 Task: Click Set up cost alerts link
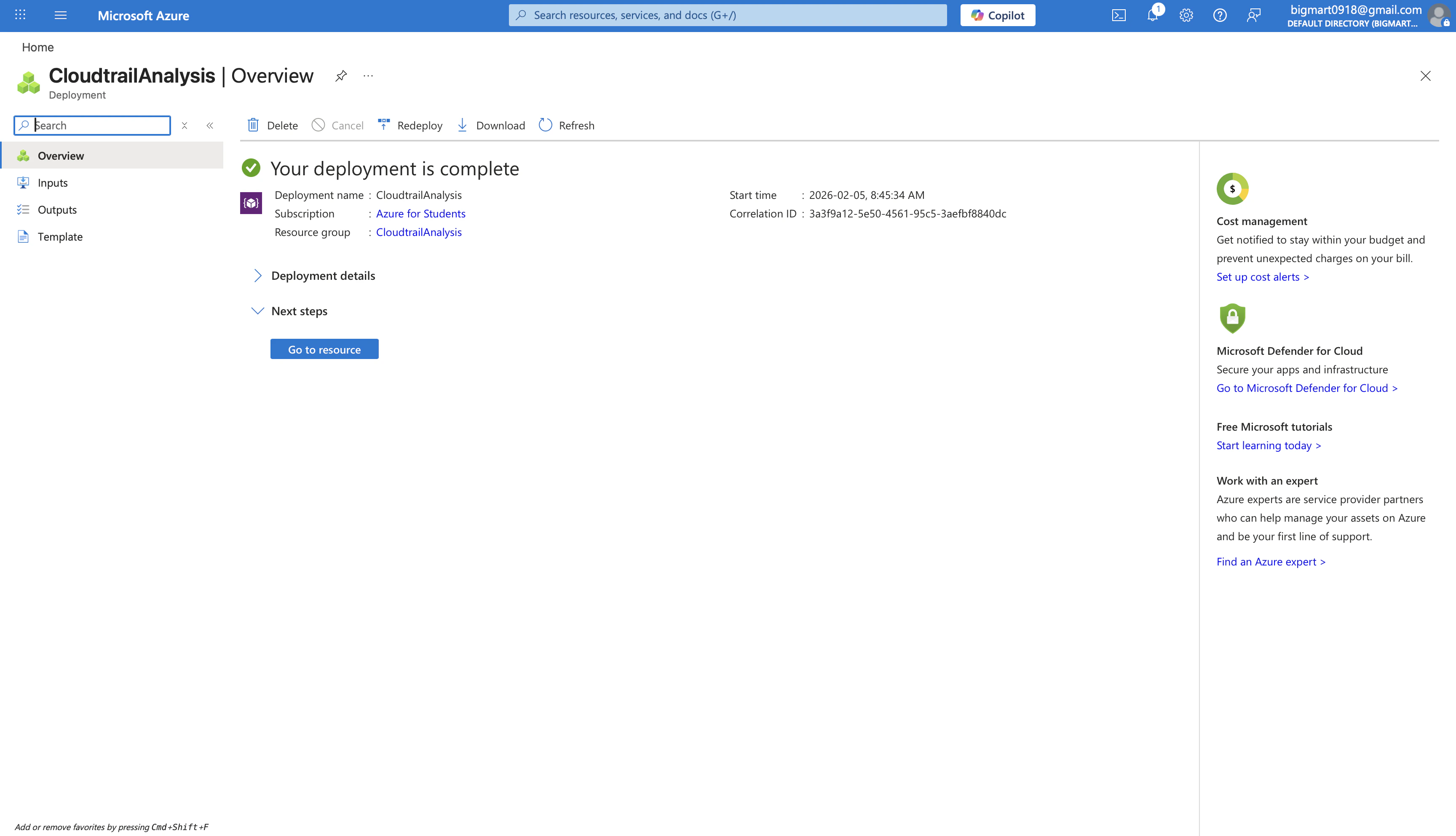tap(1263, 277)
